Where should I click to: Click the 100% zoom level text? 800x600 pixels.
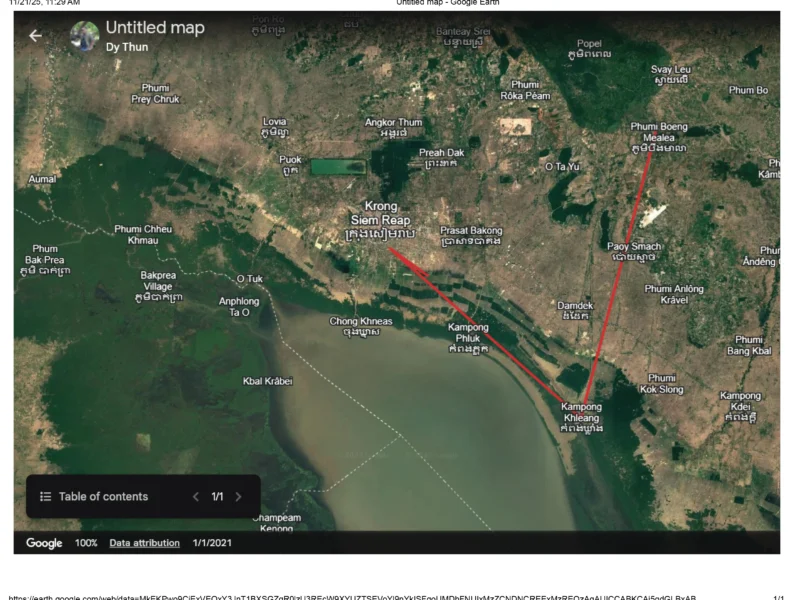[x=86, y=543]
